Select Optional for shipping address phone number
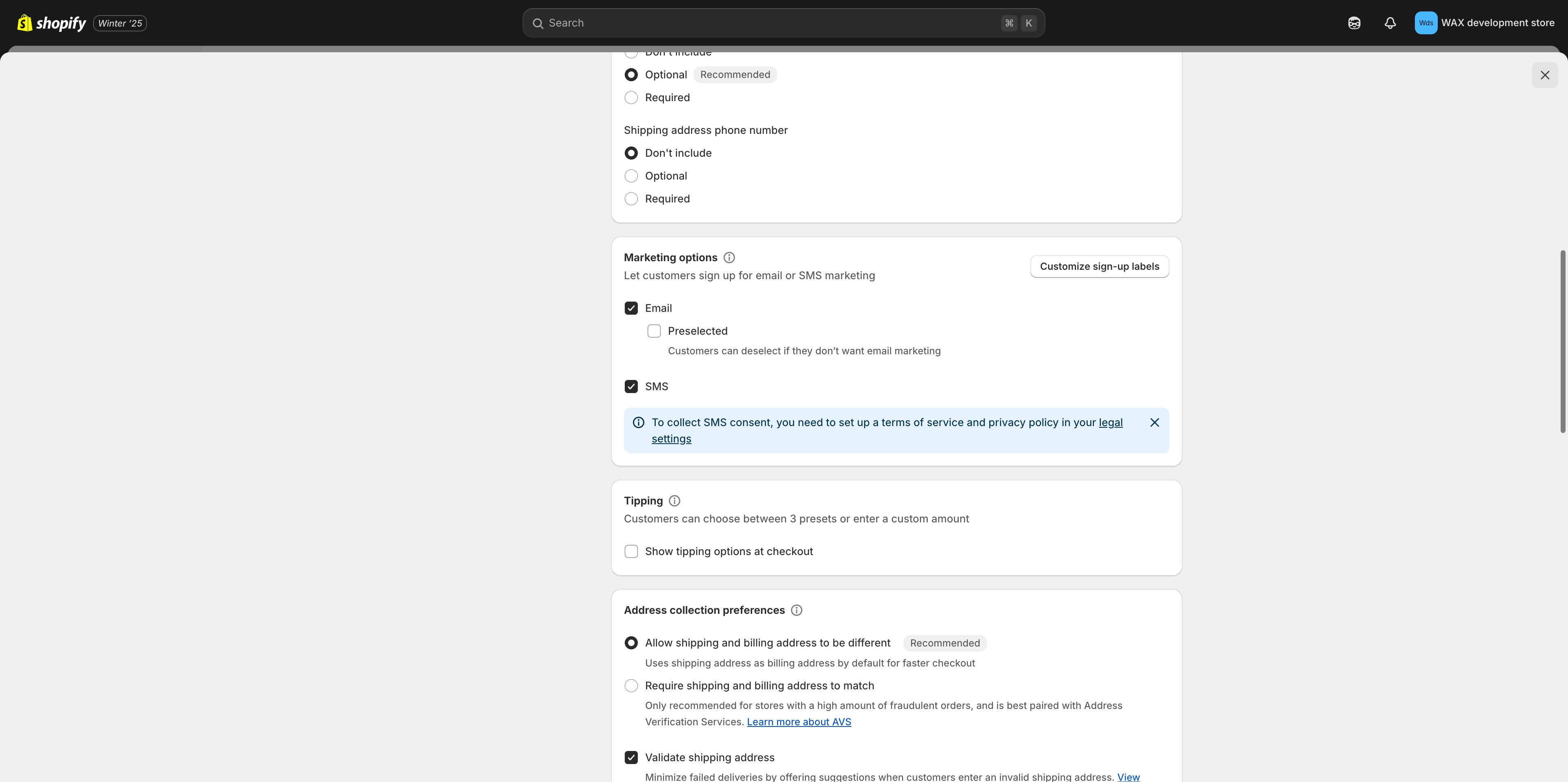This screenshot has height=782, width=1568. (x=631, y=176)
